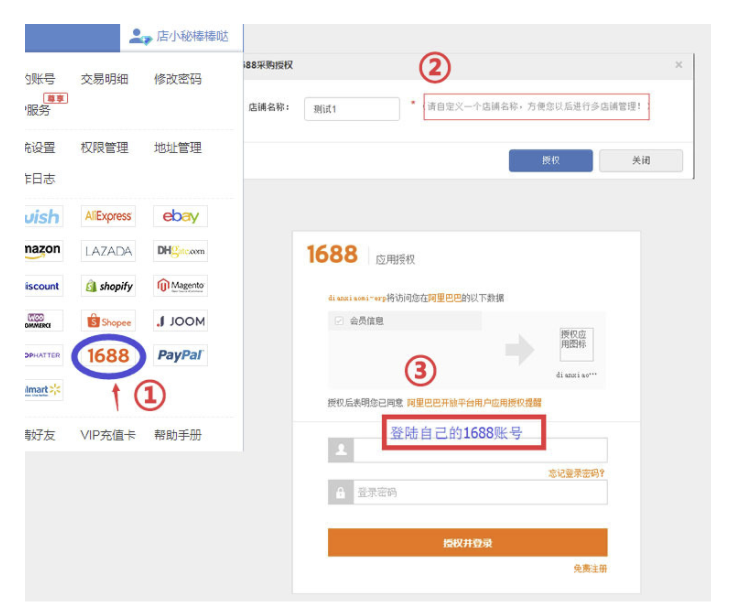
Task: Select the Magento platform logo
Action: click(180, 286)
